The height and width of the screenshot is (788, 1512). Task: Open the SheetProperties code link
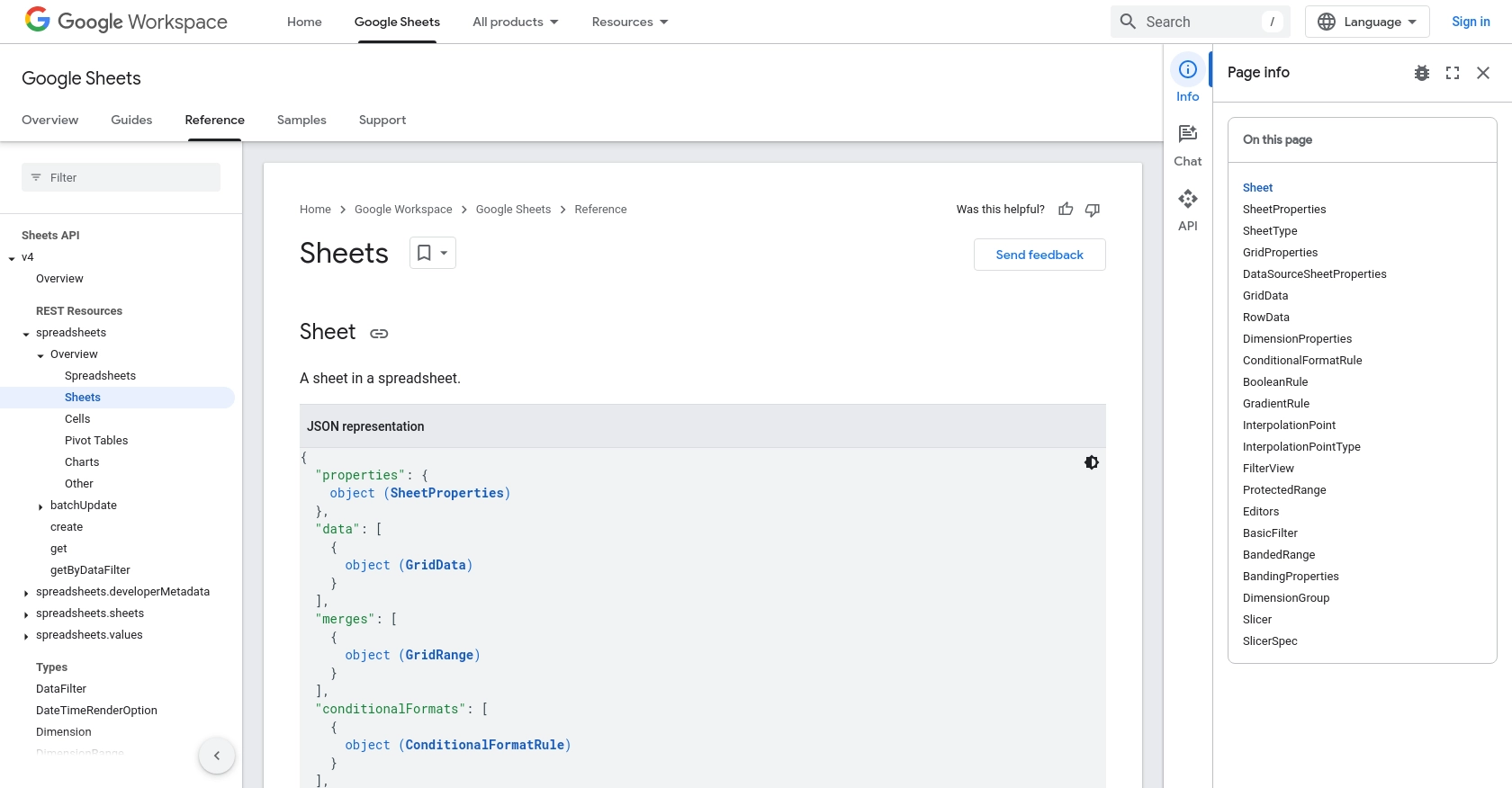pos(446,493)
